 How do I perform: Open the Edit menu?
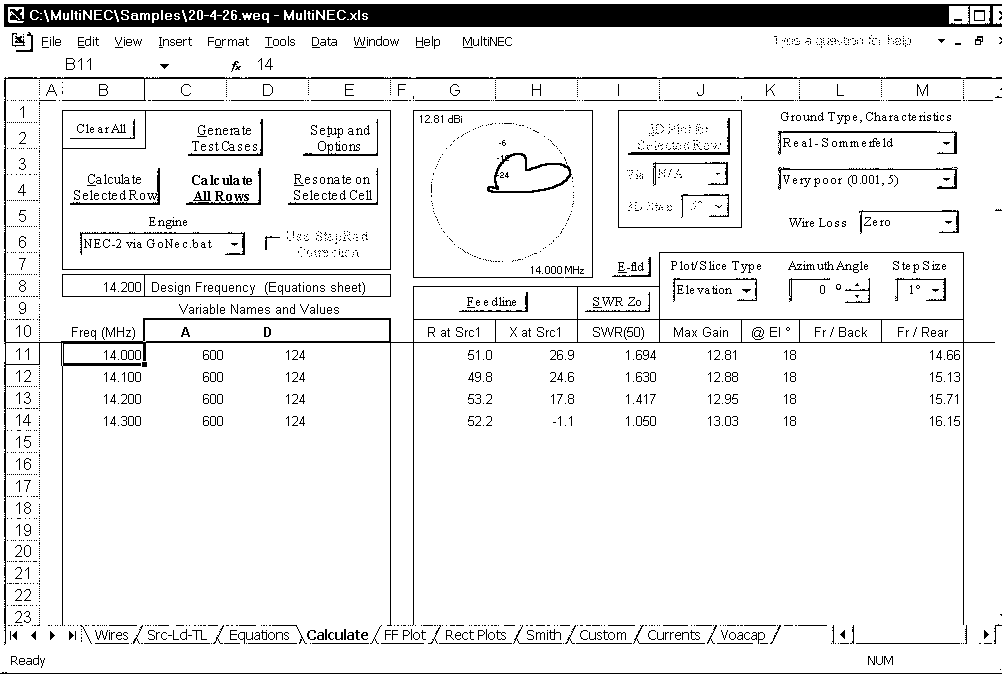[88, 42]
